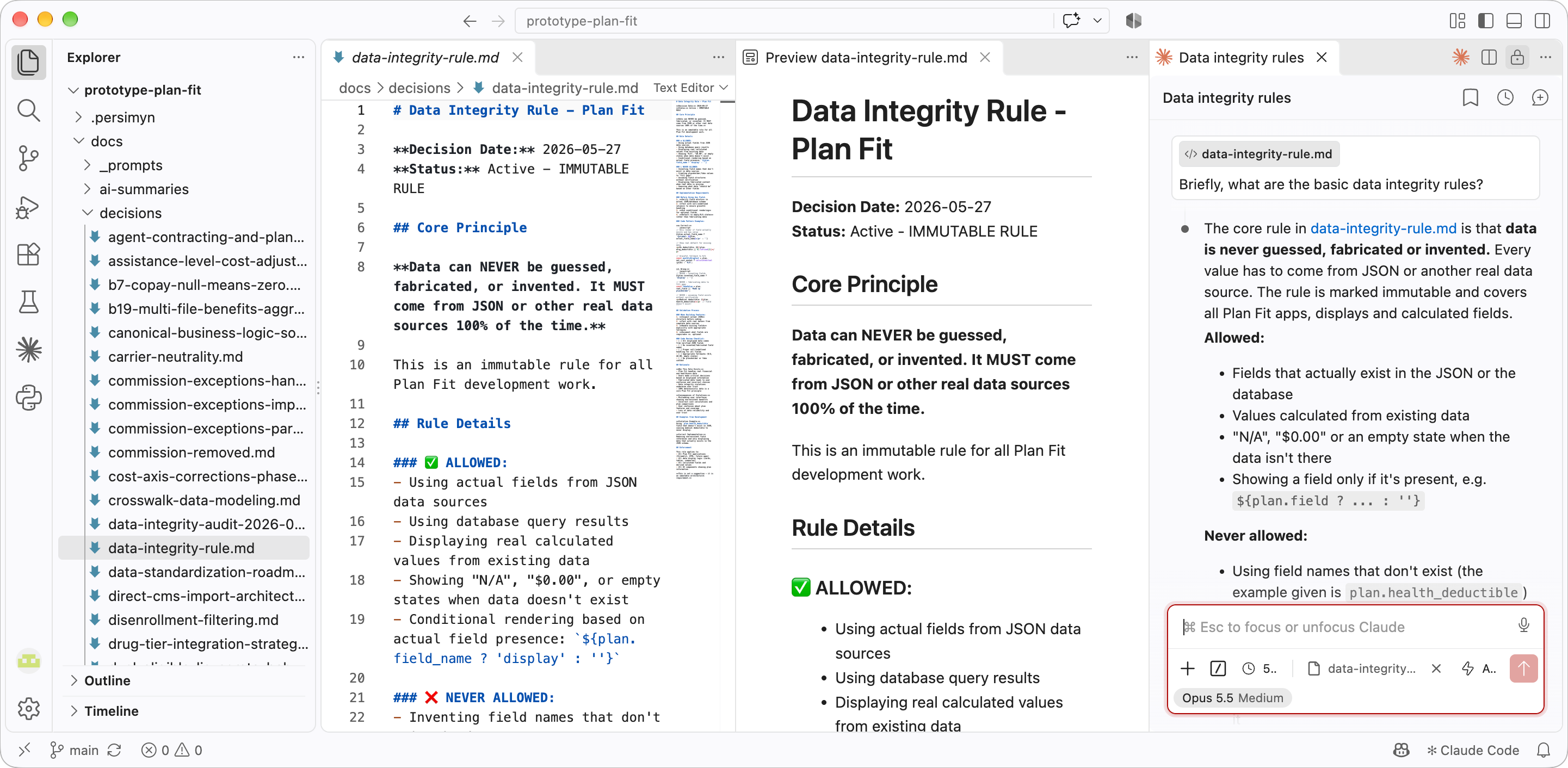Toggle the lightning auto mode in Claude input

point(1479,668)
